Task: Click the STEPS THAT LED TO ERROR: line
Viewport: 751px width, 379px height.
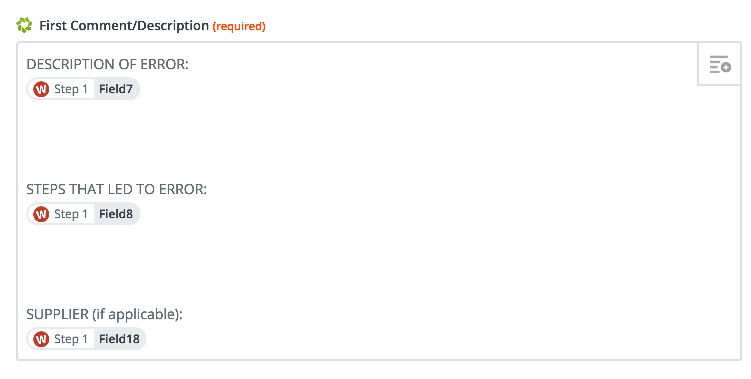Action: click(116, 189)
